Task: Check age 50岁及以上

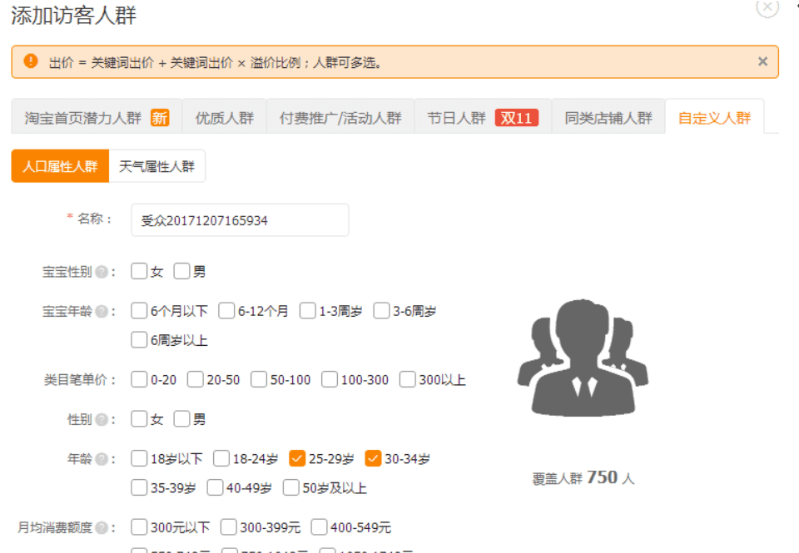Action: pyautogui.click(x=291, y=487)
